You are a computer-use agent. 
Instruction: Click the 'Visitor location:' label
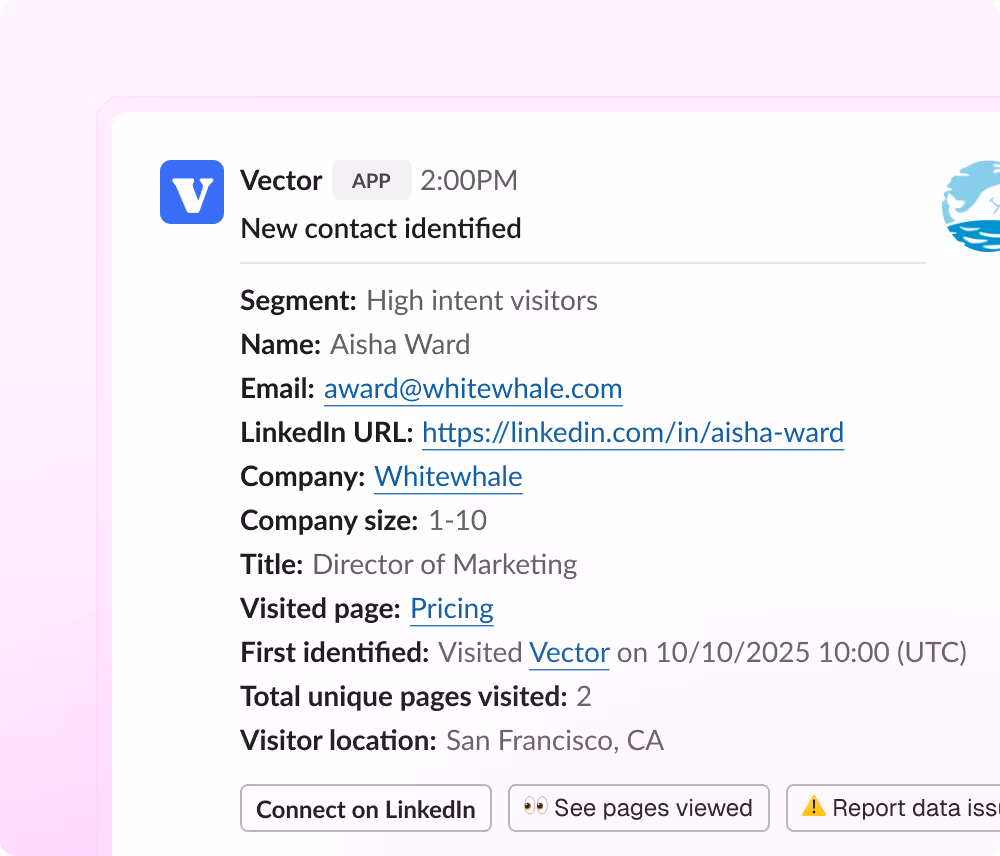(x=338, y=741)
